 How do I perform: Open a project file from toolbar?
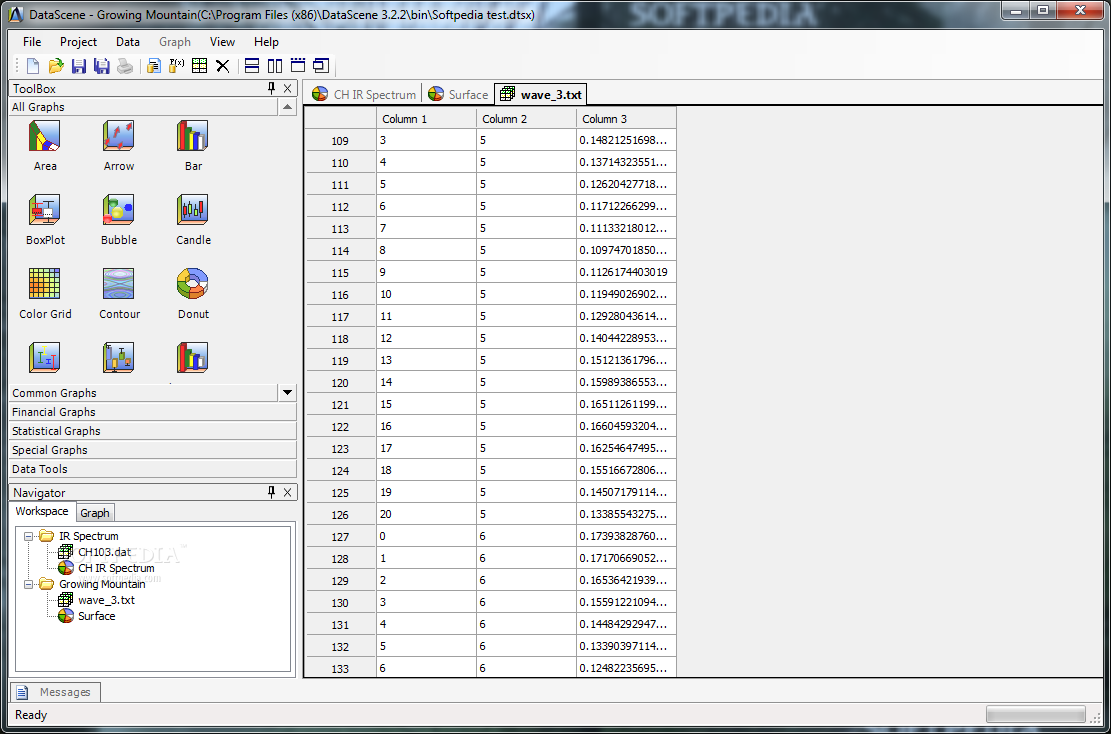point(56,66)
